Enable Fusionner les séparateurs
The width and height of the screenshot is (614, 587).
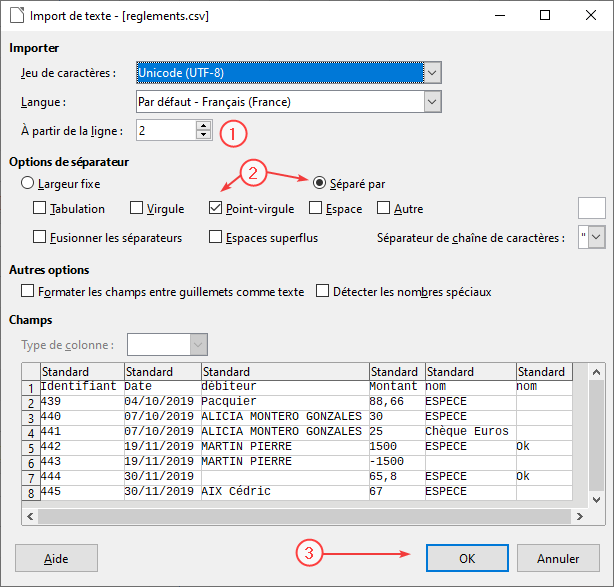click(40, 237)
